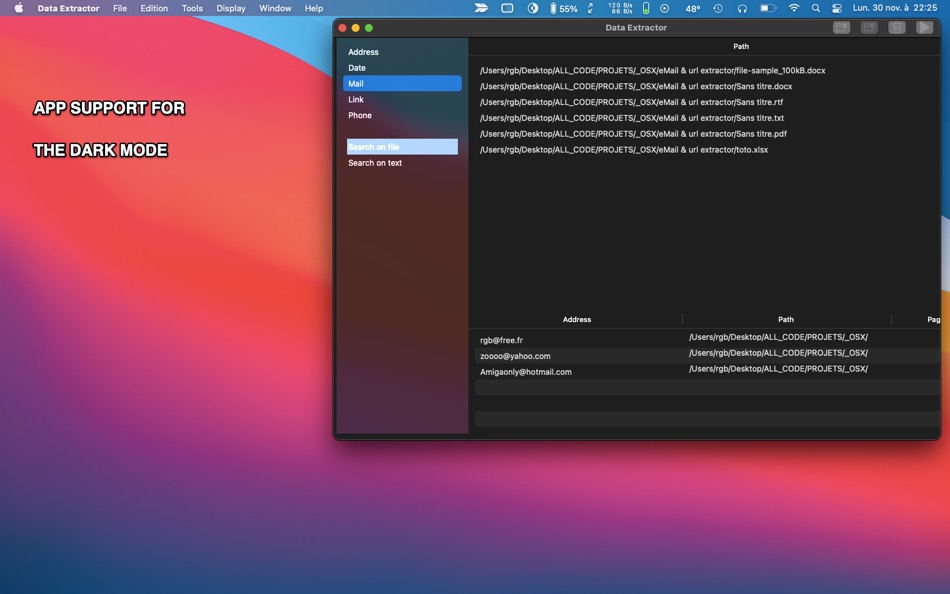Click the 55% battery indicator in the menu bar
The width and height of the screenshot is (950, 594).
[x=563, y=8]
